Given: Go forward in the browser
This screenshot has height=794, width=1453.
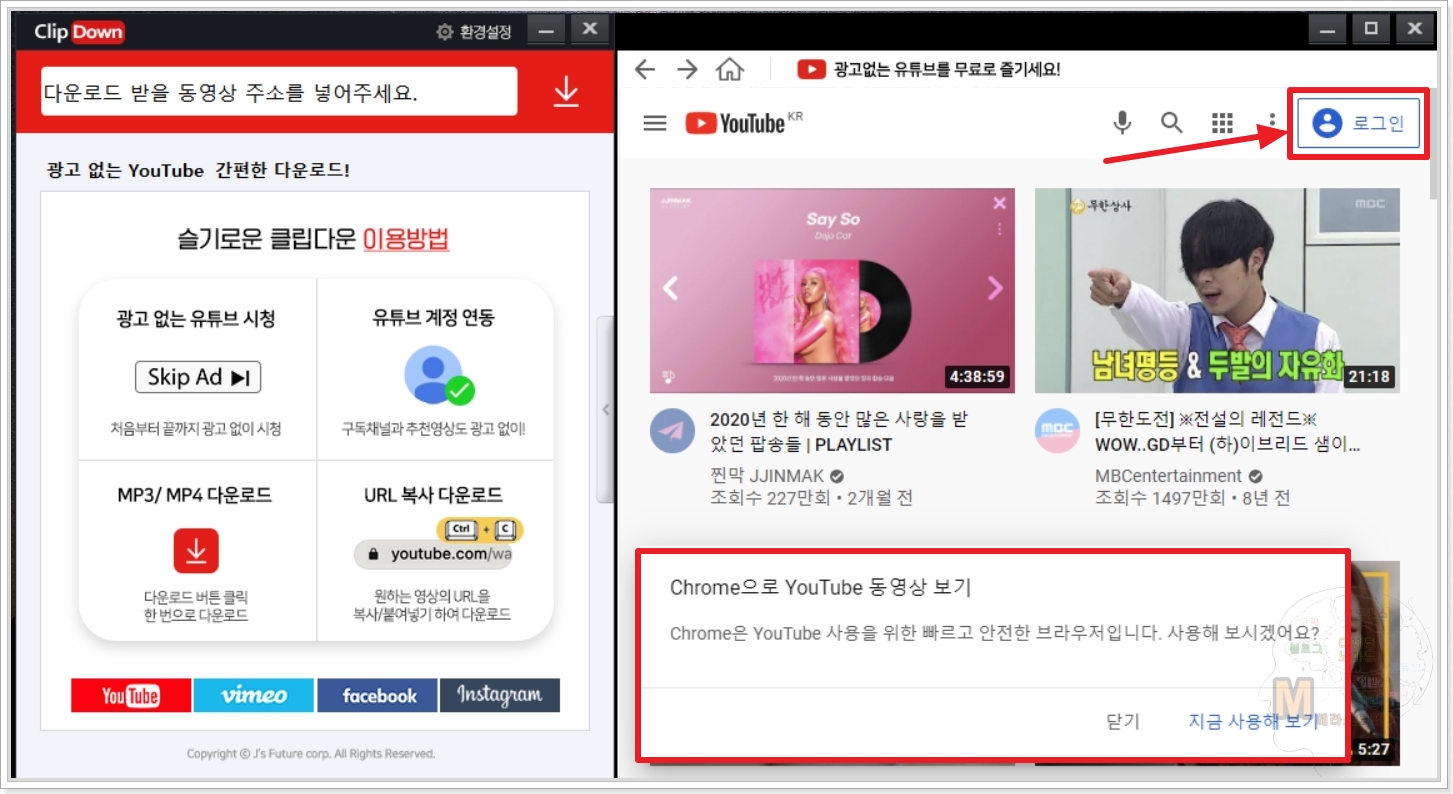Looking at the screenshot, I should (x=687, y=69).
